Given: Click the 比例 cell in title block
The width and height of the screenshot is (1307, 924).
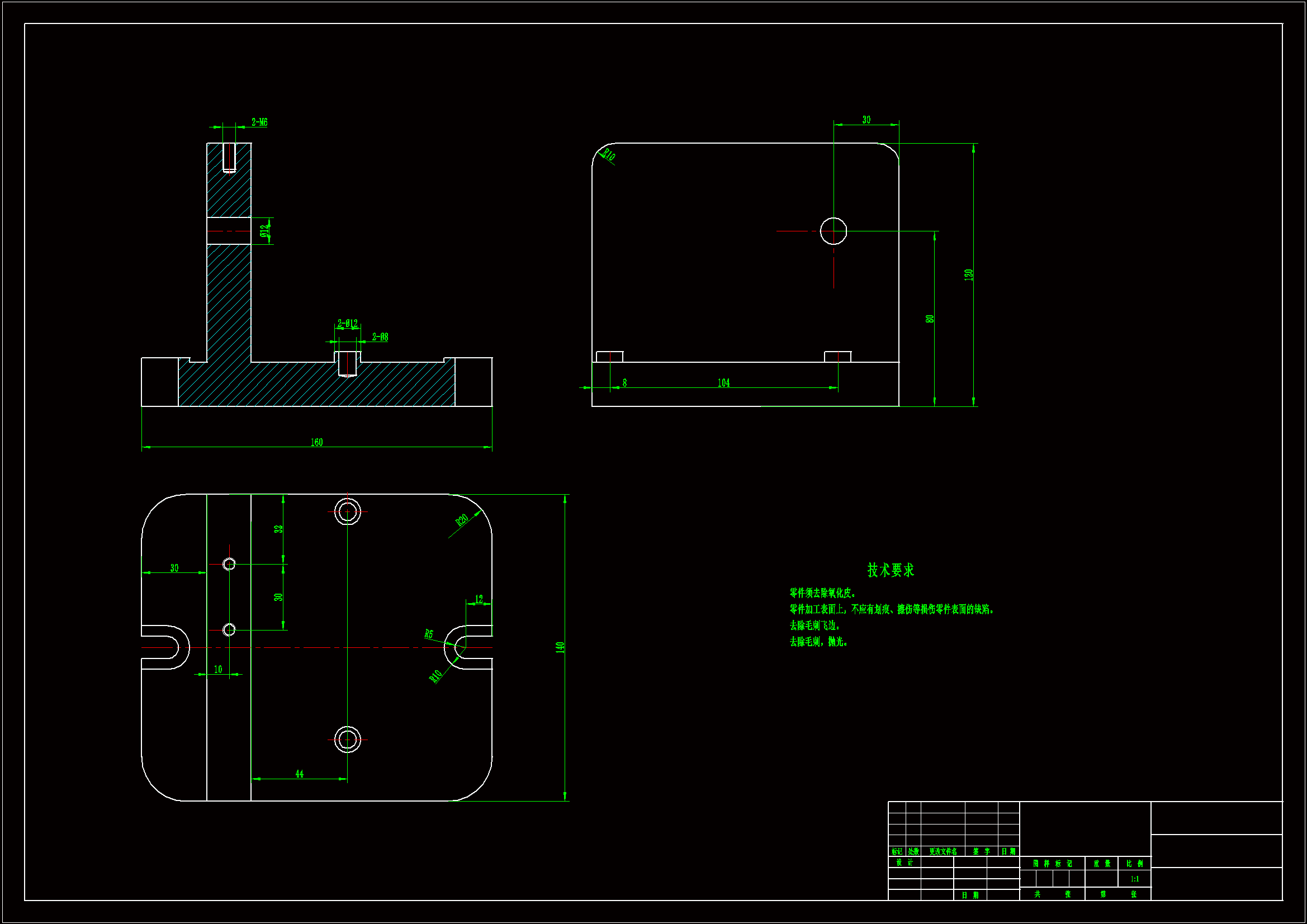Looking at the screenshot, I should pos(1134,864).
